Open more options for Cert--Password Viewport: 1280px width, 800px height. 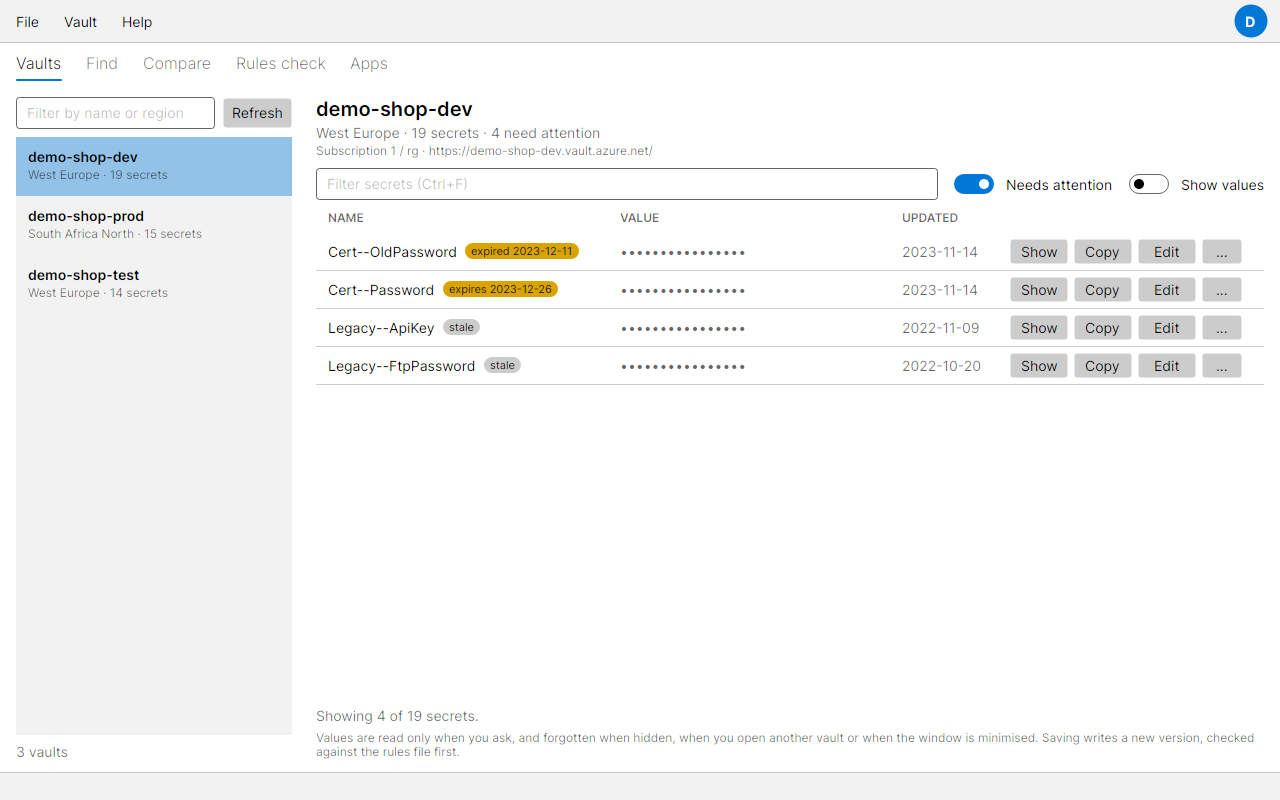point(1222,290)
